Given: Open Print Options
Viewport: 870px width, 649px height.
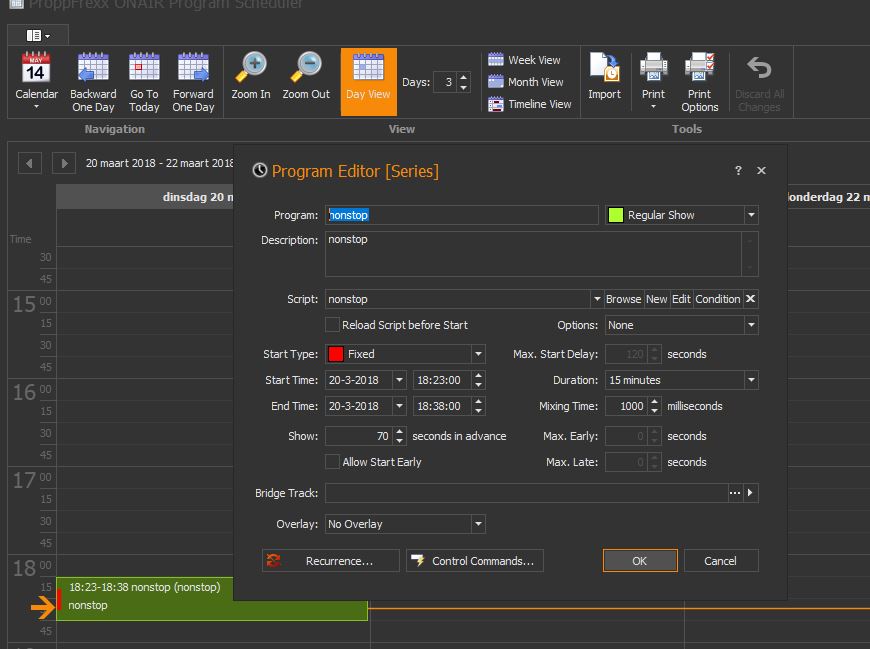Looking at the screenshot, I should (700, 82).
